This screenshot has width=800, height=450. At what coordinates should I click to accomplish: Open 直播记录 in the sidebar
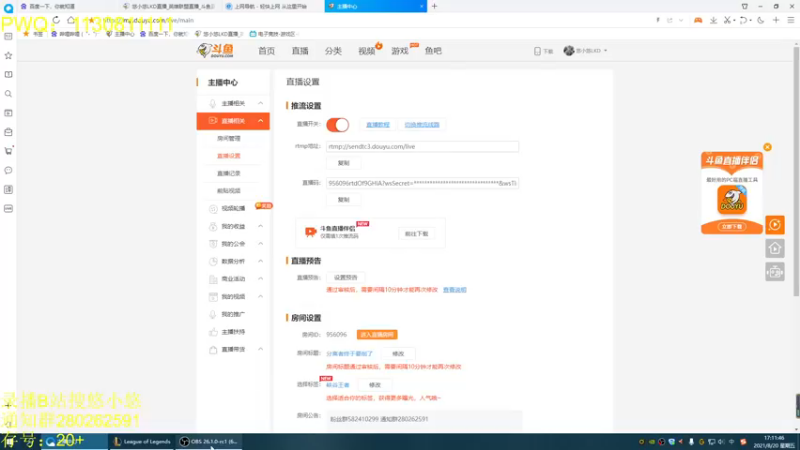click(229, 173)
